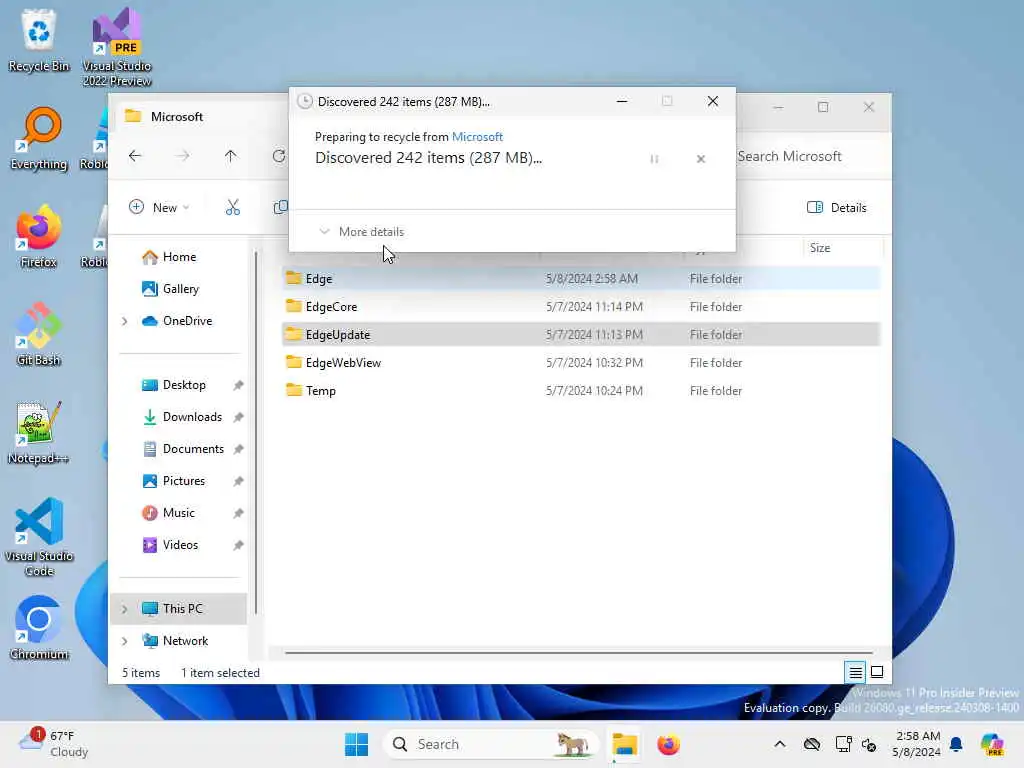Click the horizontal scrollbar in file list
This screenshot has width=1024, height=768.
point(579,652)
